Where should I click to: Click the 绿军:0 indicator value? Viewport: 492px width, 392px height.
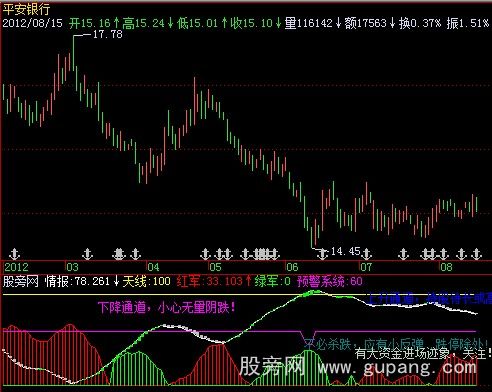pos(273,281)
